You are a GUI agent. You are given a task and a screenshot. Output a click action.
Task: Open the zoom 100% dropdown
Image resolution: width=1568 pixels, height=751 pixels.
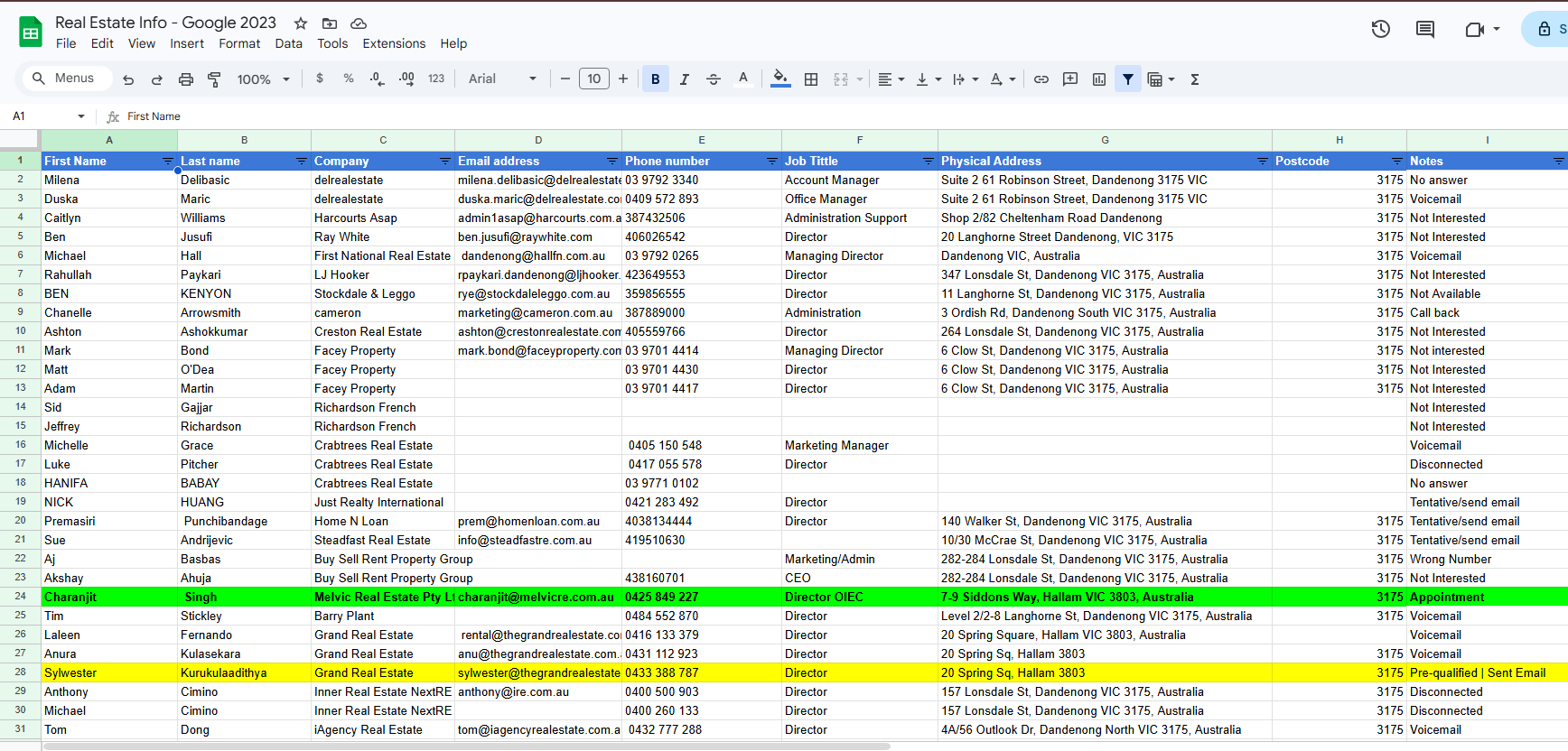click(x=263, y=79)
